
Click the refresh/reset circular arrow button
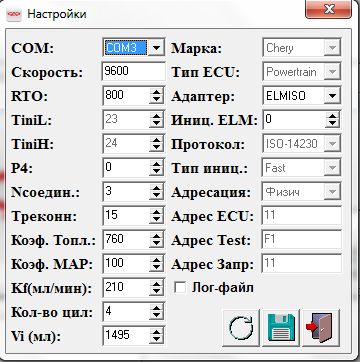(x=241, y=327)
